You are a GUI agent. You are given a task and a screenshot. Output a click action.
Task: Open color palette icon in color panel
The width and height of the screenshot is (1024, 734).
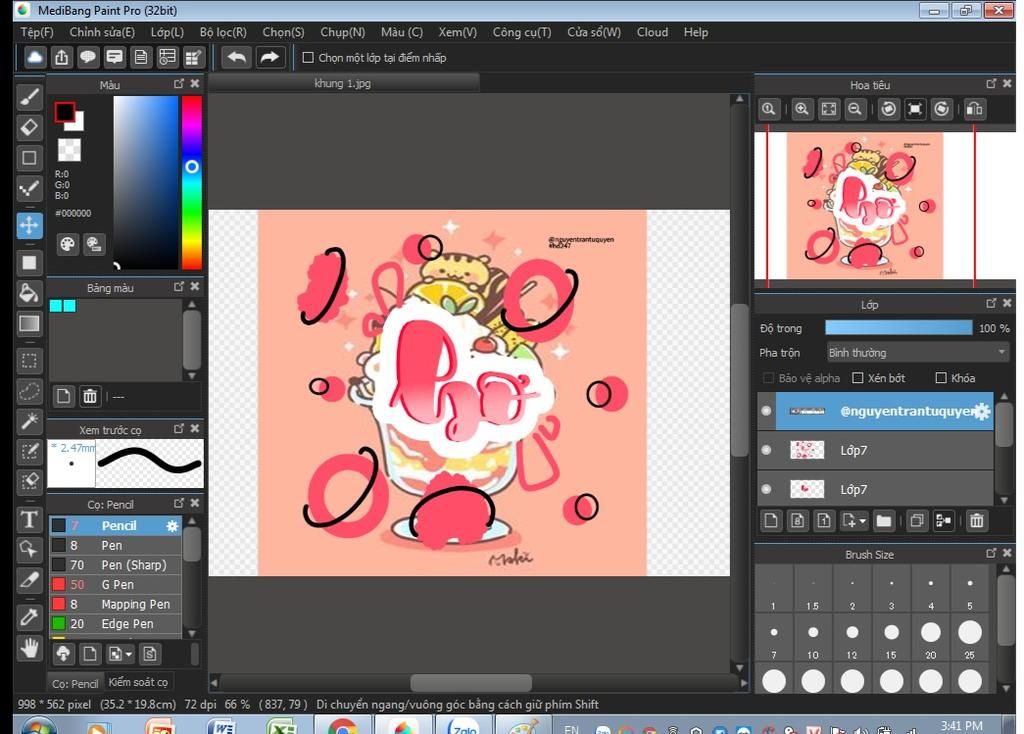[67, 244]
